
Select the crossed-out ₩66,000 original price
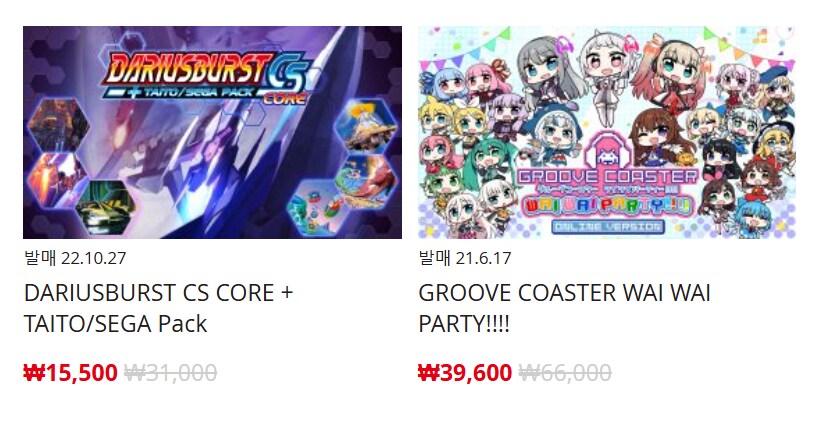coord(565,373)
